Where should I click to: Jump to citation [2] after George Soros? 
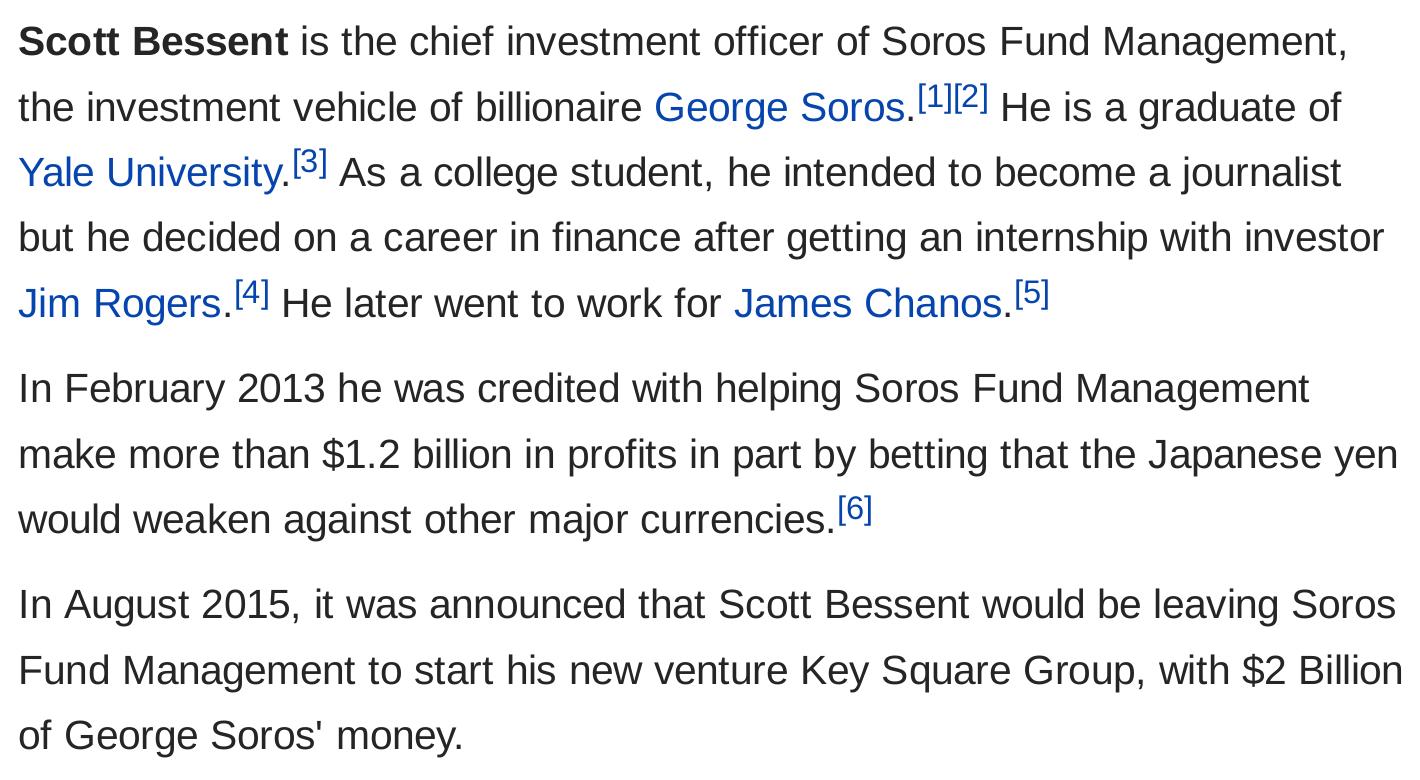pyautogui.click(x=970, y=98)
